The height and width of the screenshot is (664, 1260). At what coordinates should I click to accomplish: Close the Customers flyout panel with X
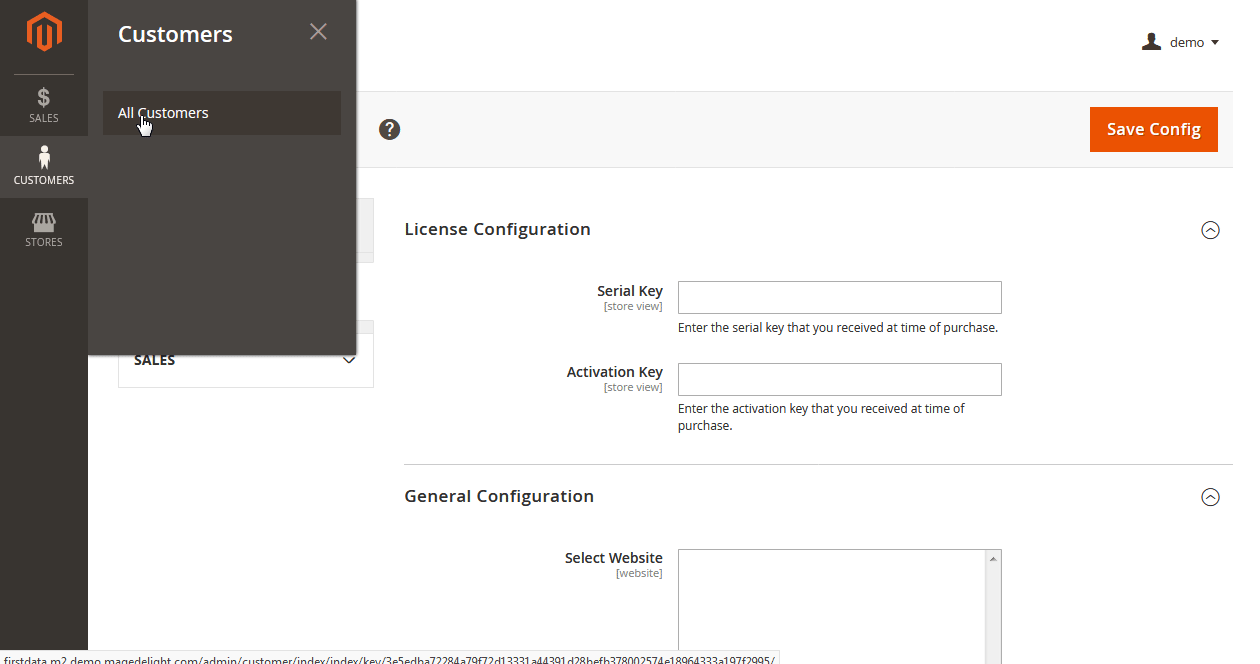click(318, 32)
